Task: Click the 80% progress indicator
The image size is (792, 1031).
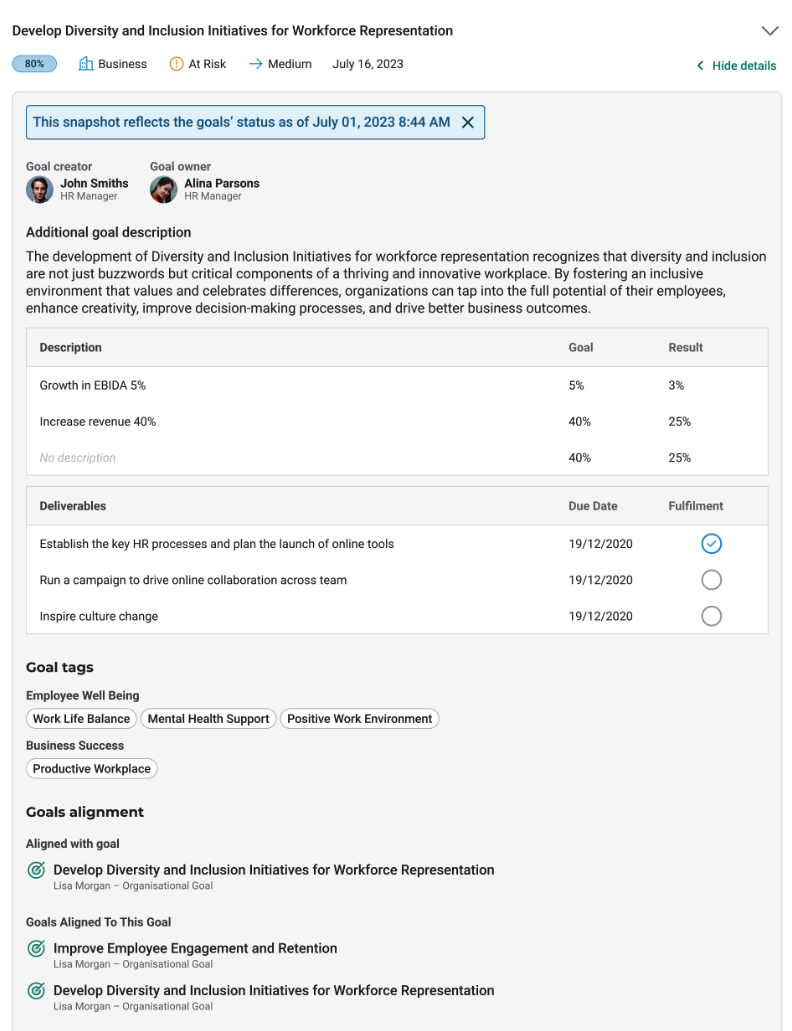Action: pyautogui.click(x=34, y=64)
